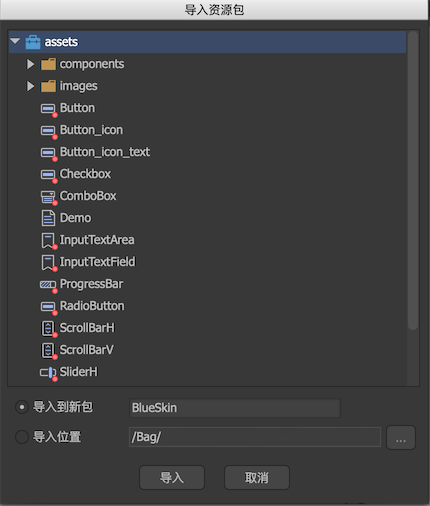
Task: Click the Demo document icon
Action: [x=48, y=218]
